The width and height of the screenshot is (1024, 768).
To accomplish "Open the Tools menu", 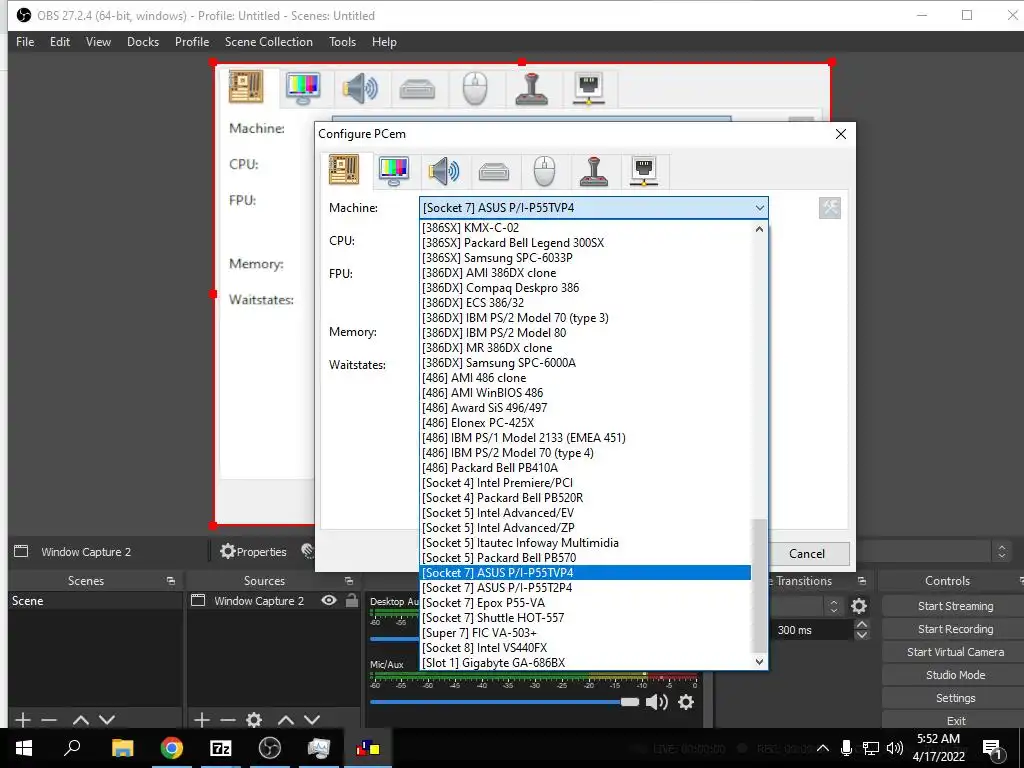I will point(342,42).
